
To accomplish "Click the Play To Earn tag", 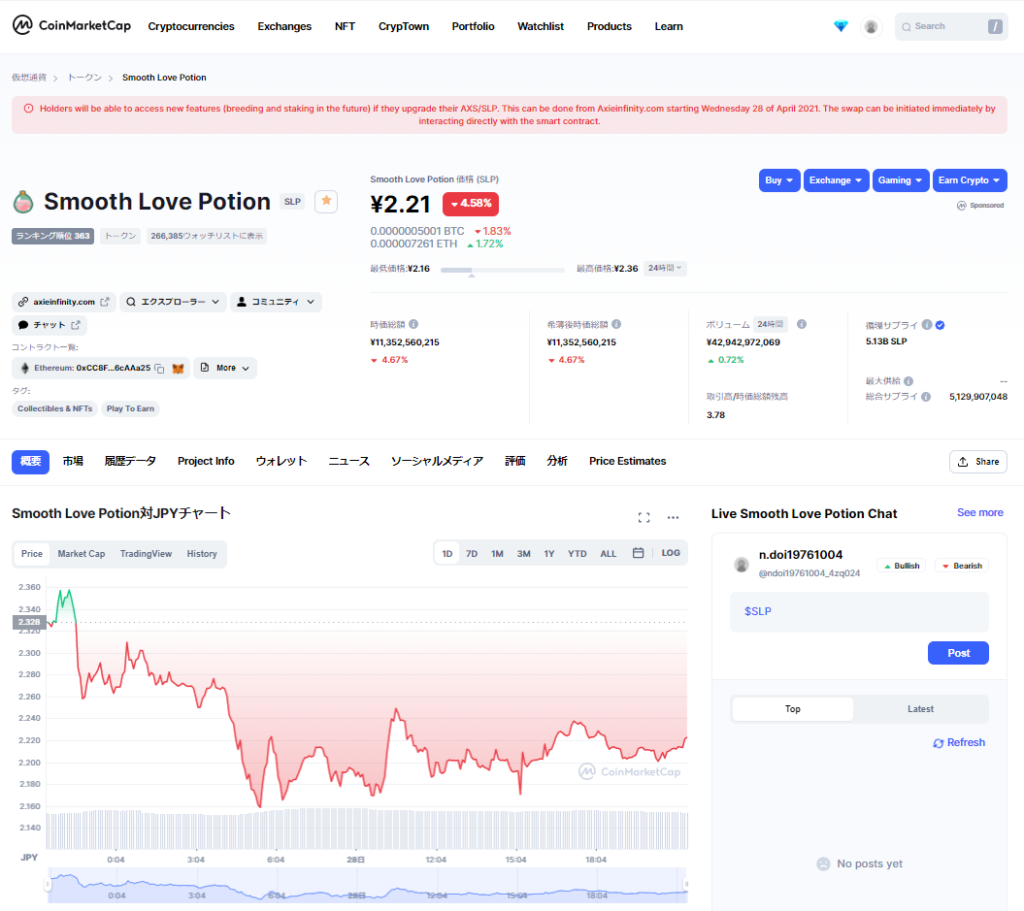I will [131, 409].
